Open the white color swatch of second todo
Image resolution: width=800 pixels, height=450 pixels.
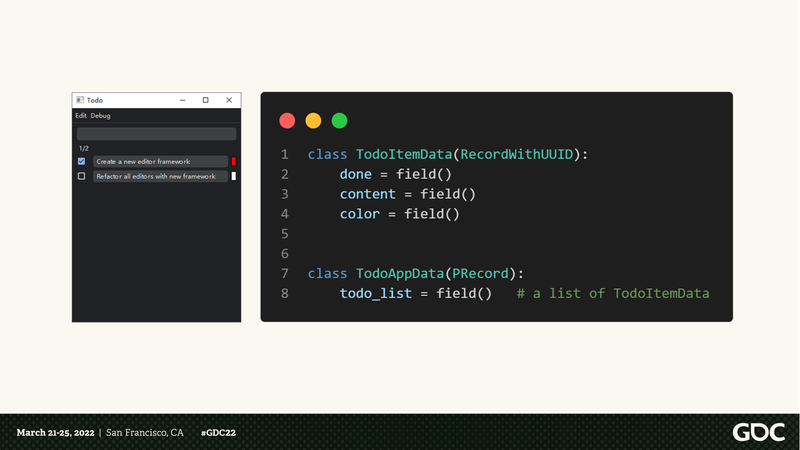pos(234,176)
